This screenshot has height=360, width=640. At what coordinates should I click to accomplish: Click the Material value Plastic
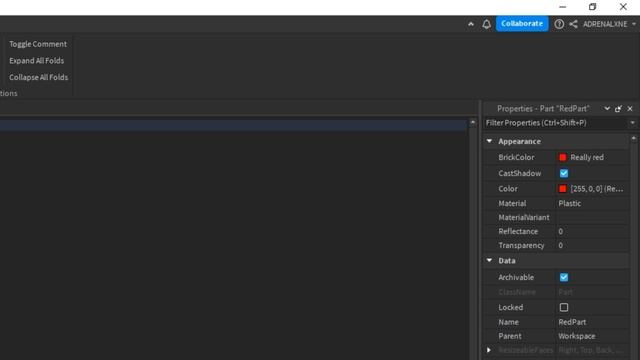(569, 203)
